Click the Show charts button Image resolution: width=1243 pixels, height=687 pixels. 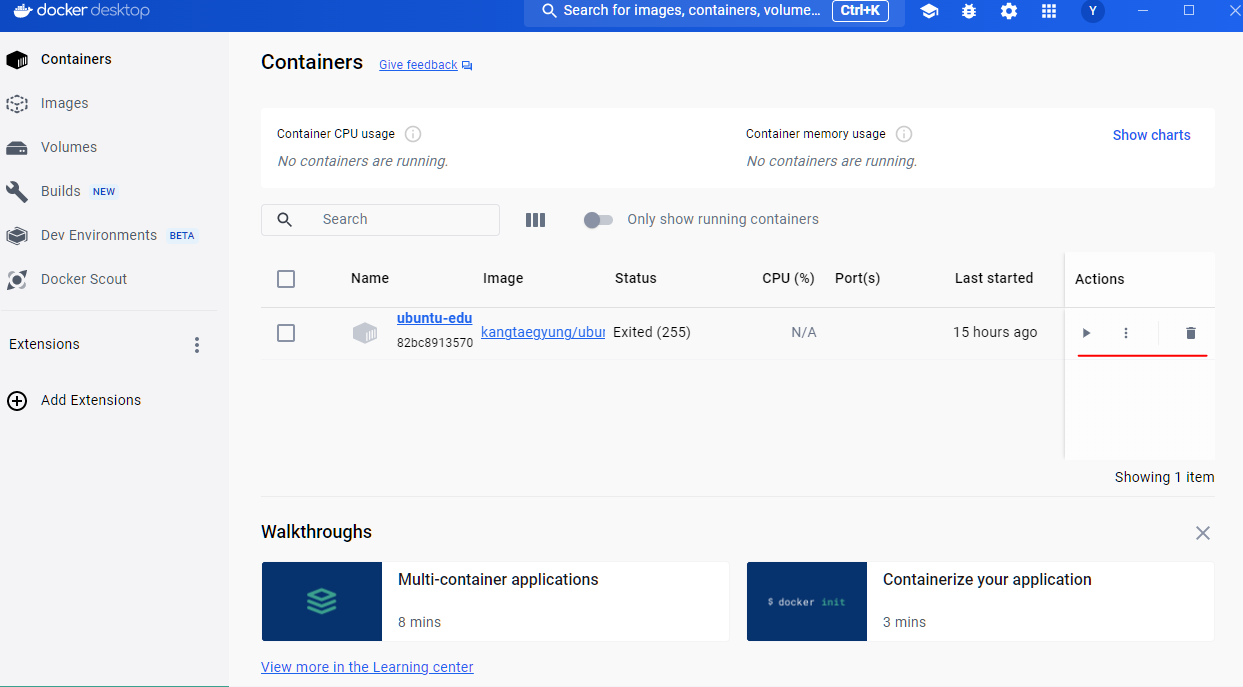1151,135
